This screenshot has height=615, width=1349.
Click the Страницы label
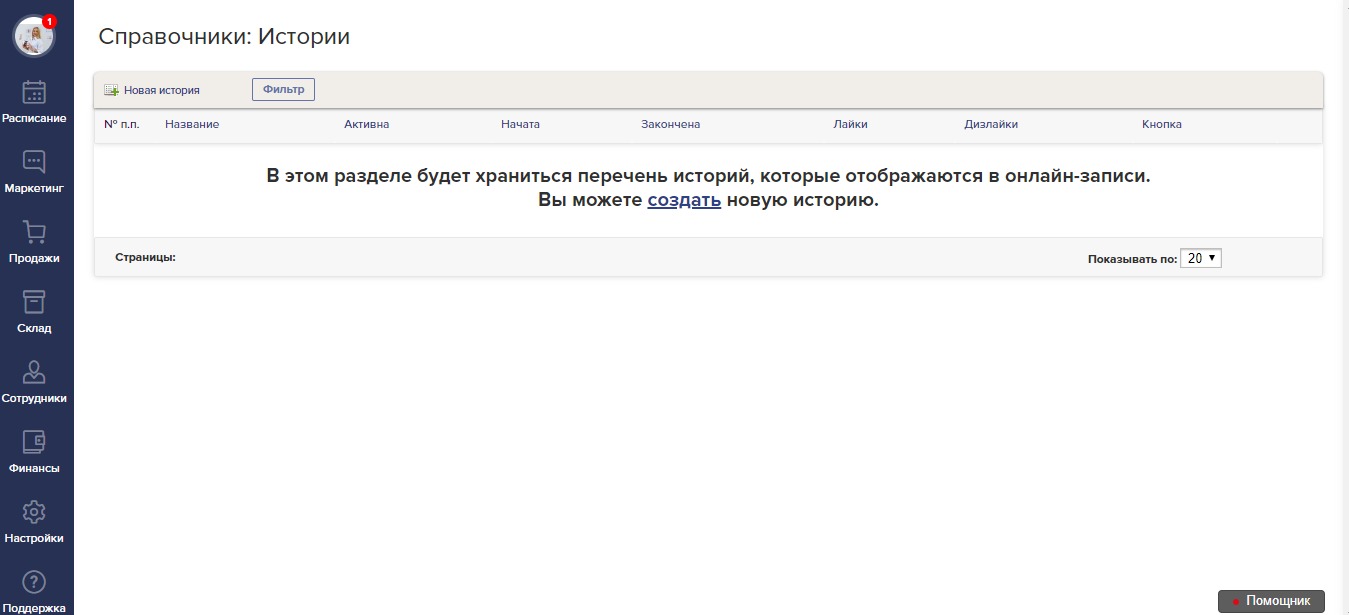pos(145,257)
